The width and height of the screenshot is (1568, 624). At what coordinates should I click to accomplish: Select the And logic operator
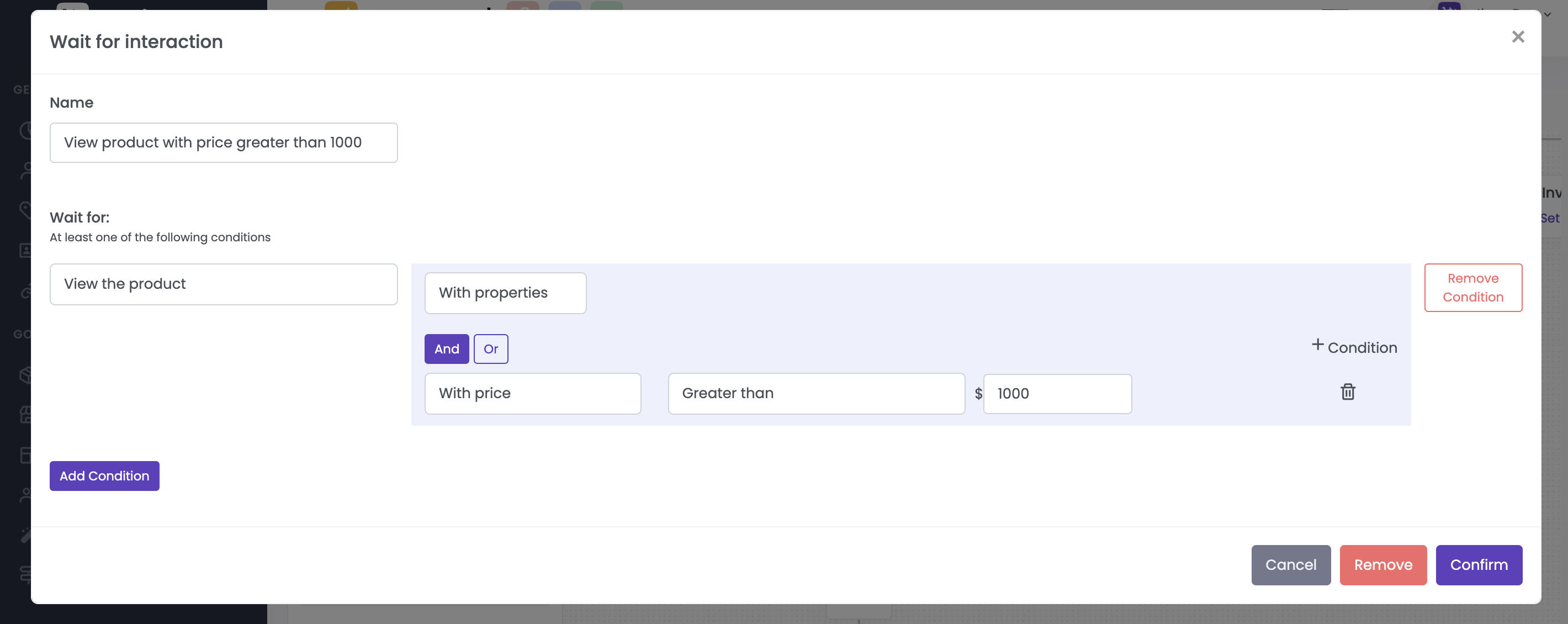click(x=446, y=349)
